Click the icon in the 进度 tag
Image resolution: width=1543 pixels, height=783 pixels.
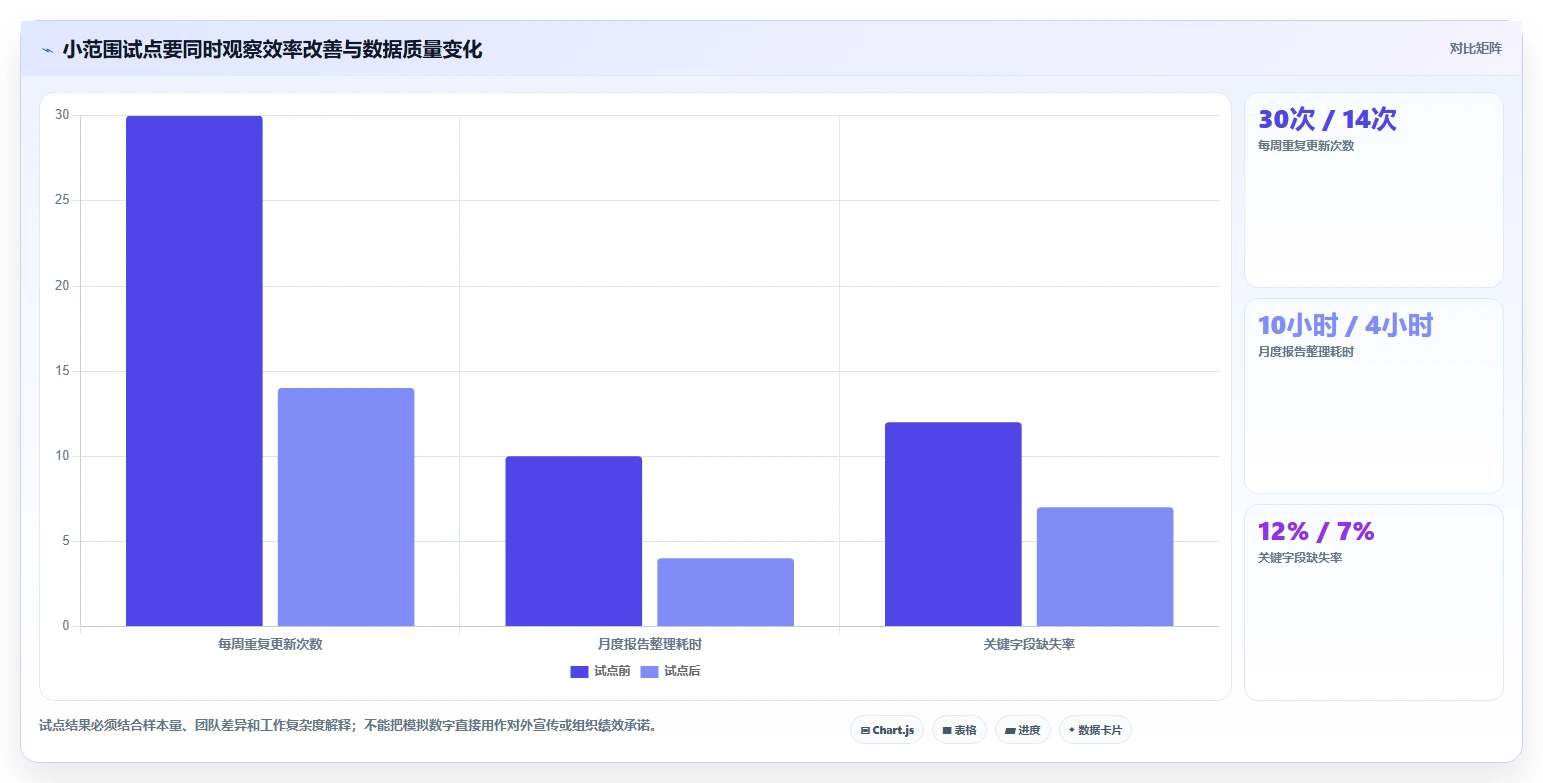pyautogui.click(x=1010, y=731)
